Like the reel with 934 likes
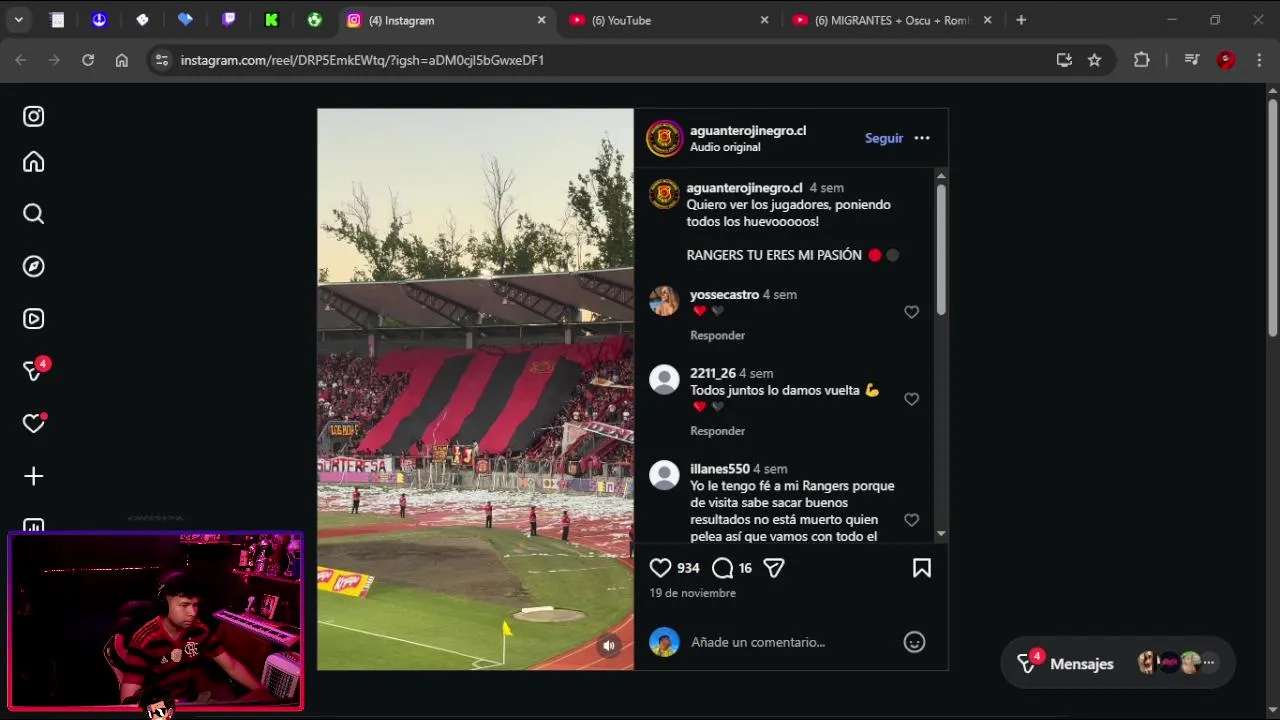This screenshot has height=720, width=1280. click(x=660, y=568)
